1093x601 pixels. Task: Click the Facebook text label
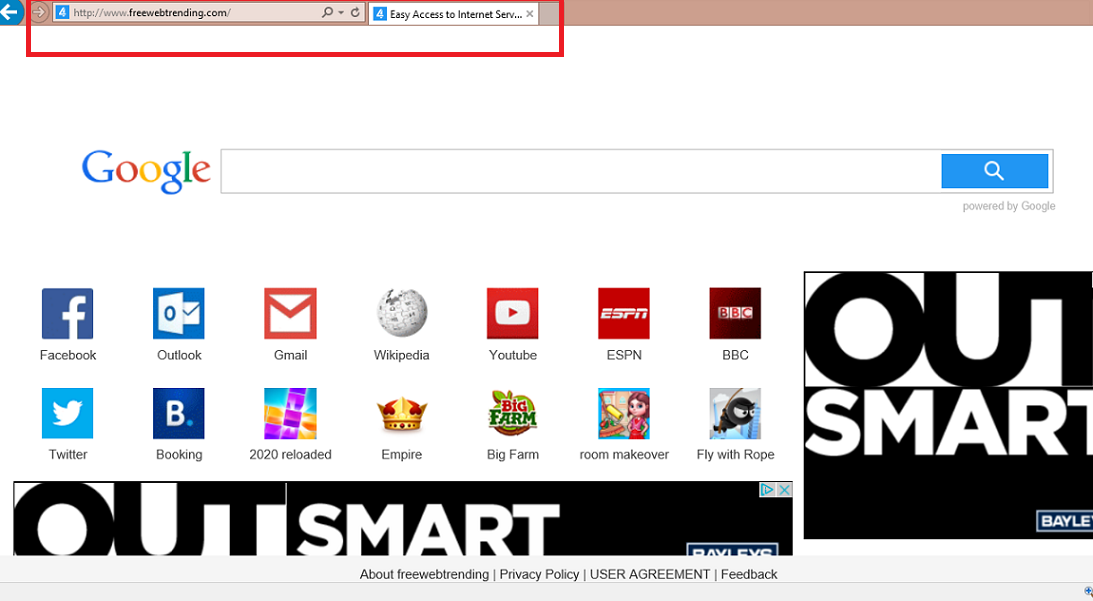[x=68, y=355]
